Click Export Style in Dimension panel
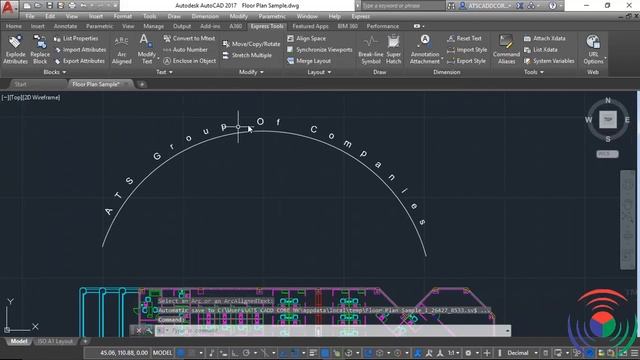The image size is (640, 360). 467,61
